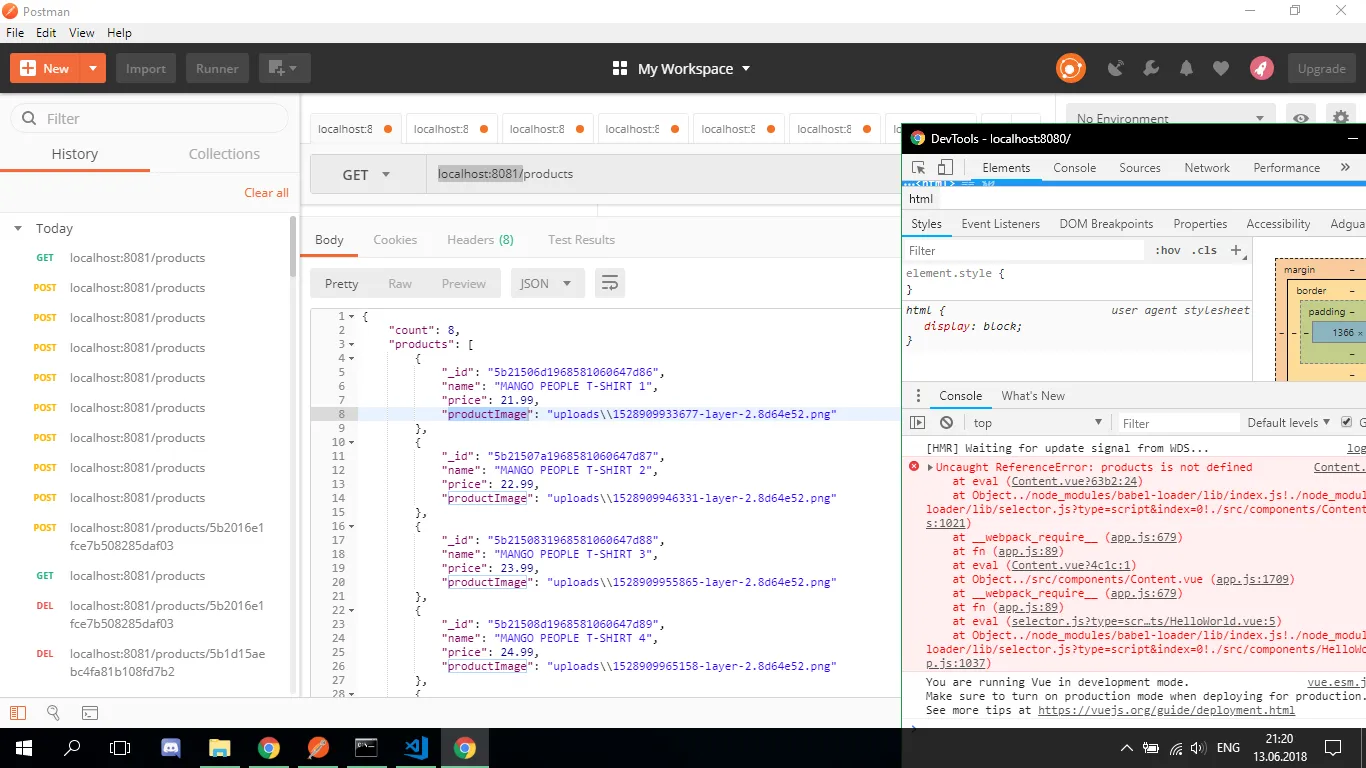Open the Network tab in DevTools
The image size is (1366, 768).
pos(1206,168)
